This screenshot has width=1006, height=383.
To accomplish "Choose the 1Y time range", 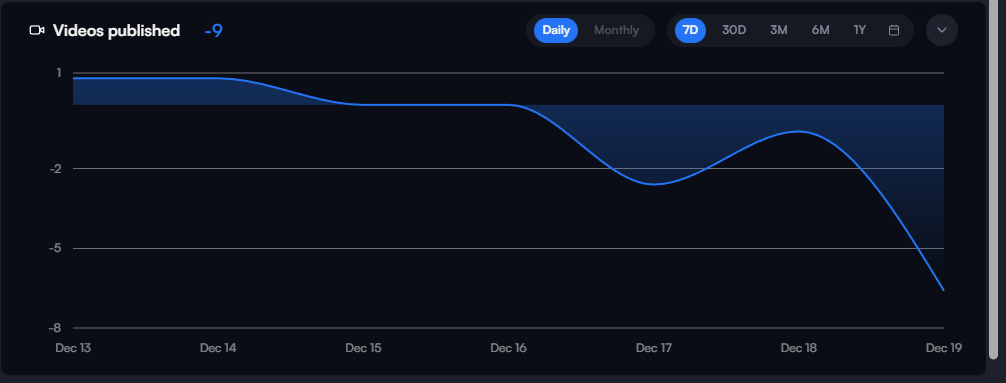I will [x=860, y=30].
